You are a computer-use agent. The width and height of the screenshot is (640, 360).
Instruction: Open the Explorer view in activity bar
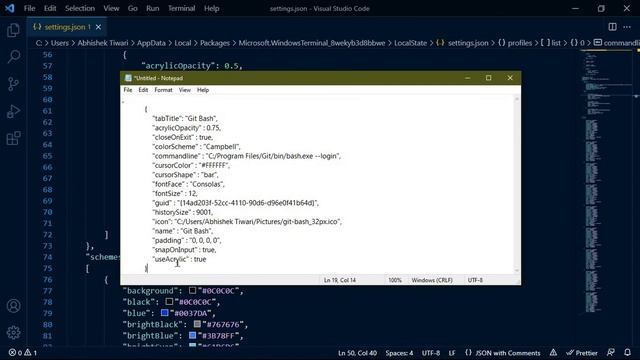pyautogui.click(x=13, y=30)
